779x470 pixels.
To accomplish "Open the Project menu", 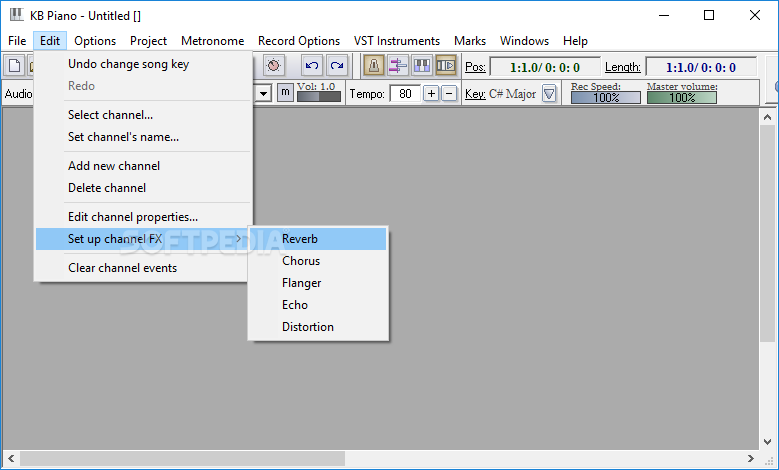I will pyautogui.click(x=148, y=41).
